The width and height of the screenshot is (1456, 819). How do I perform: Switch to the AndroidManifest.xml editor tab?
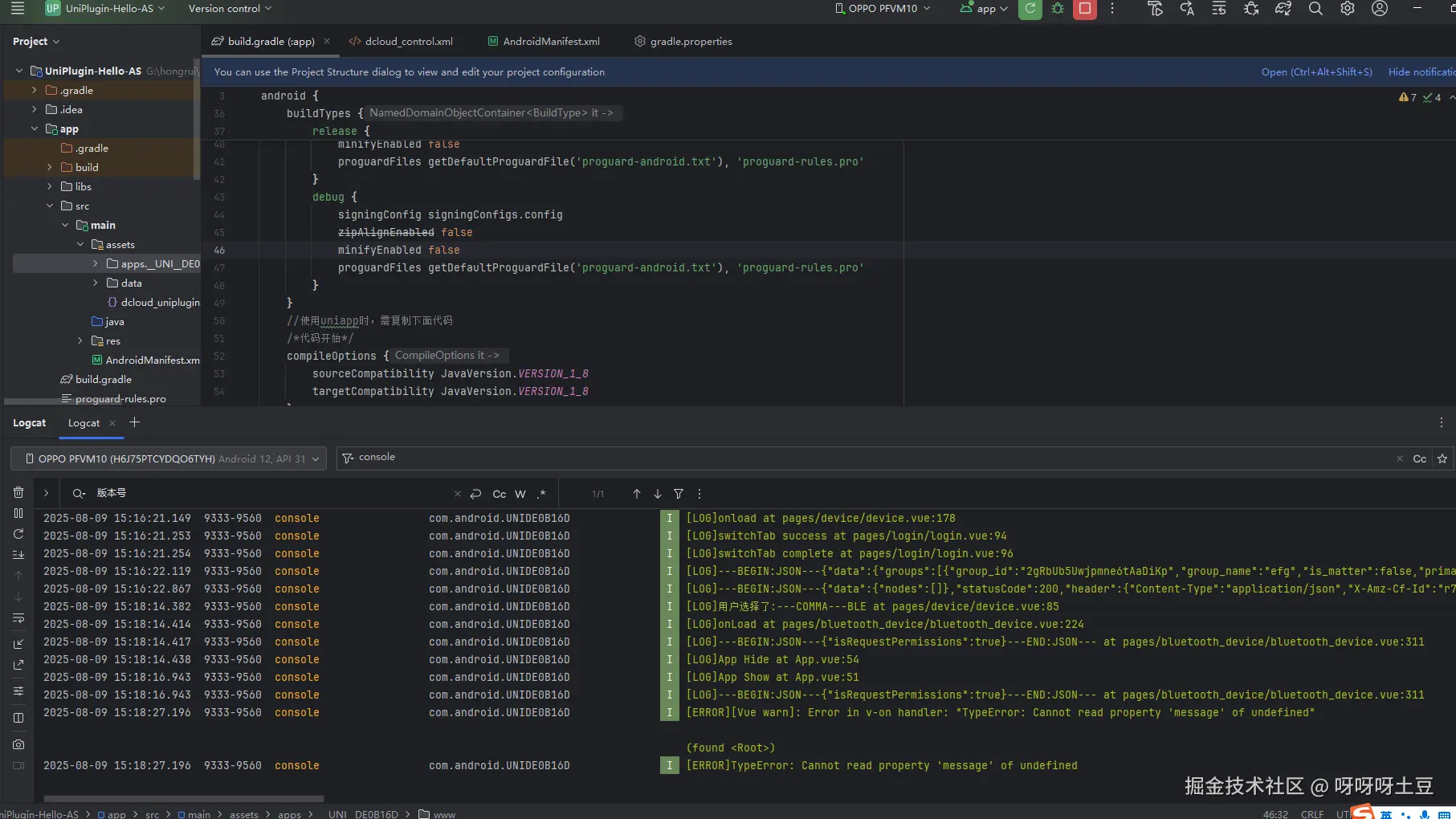tap(544, 41)
